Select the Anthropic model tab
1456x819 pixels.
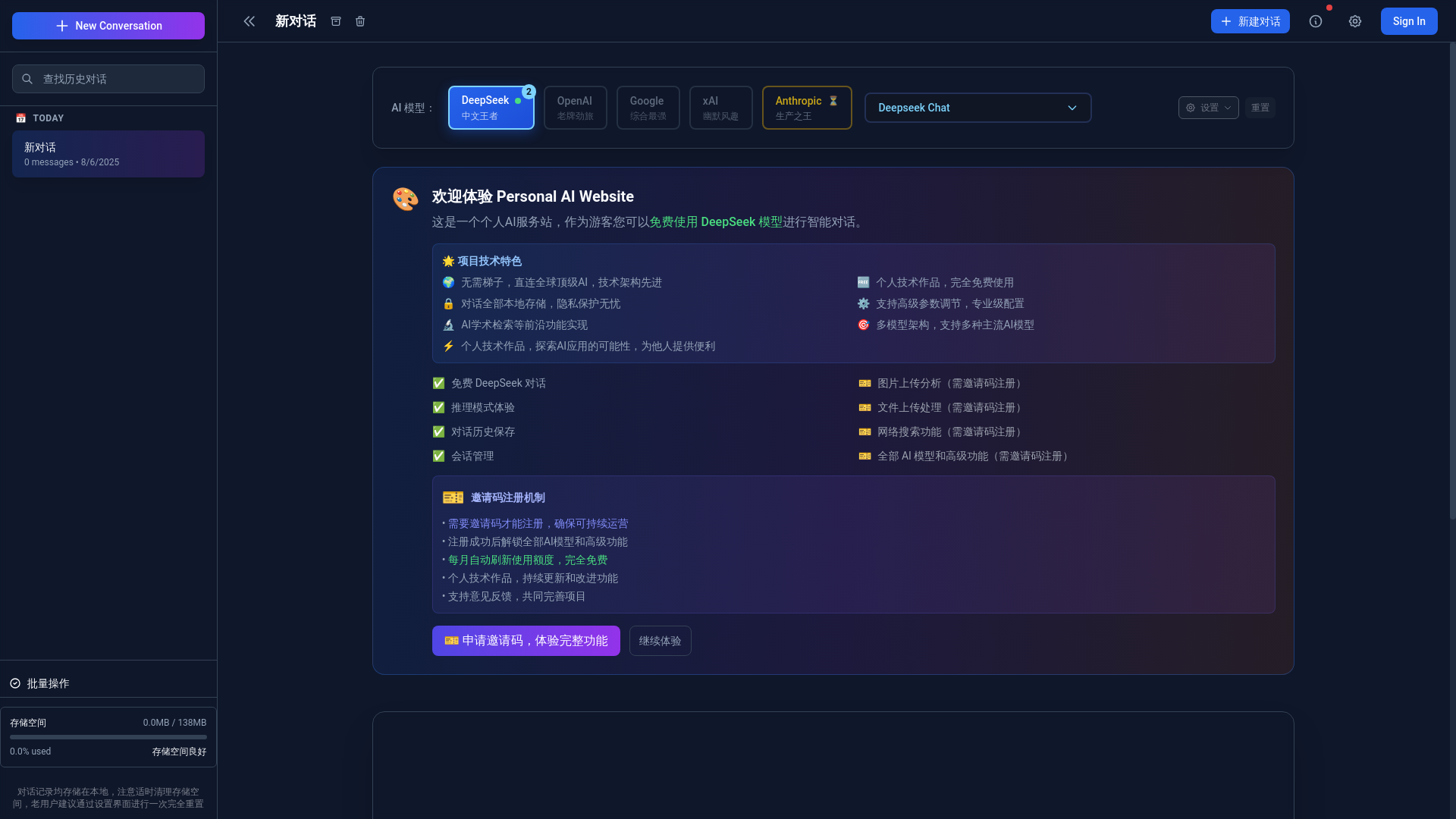[807, 108]
